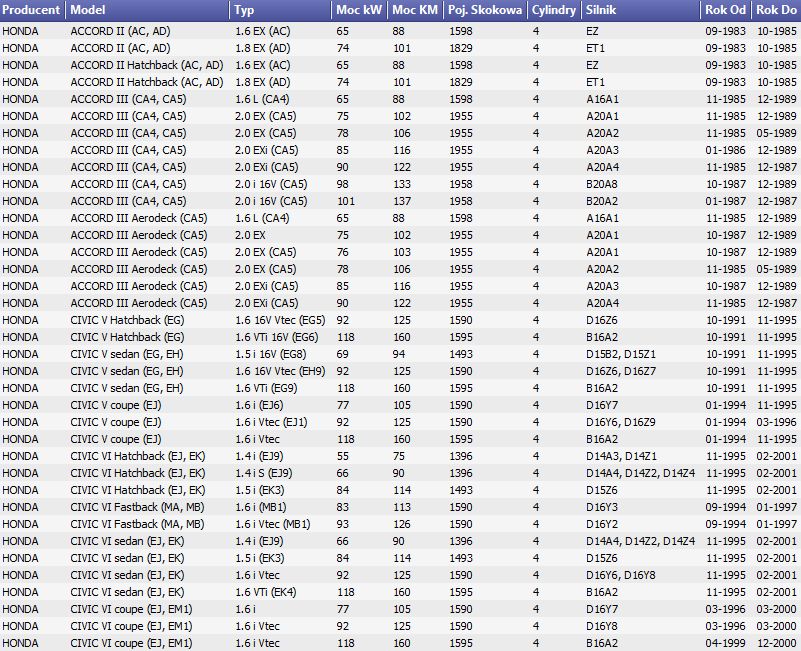Click the 93 kW power cell
The image size is (801, 651).
[x=342, y=524]
